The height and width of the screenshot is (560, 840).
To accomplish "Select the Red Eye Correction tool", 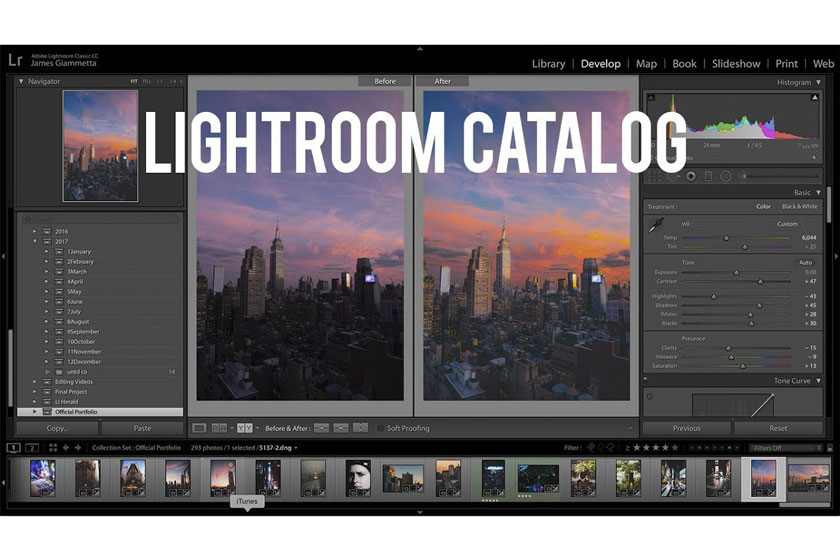I will (691, 176).
